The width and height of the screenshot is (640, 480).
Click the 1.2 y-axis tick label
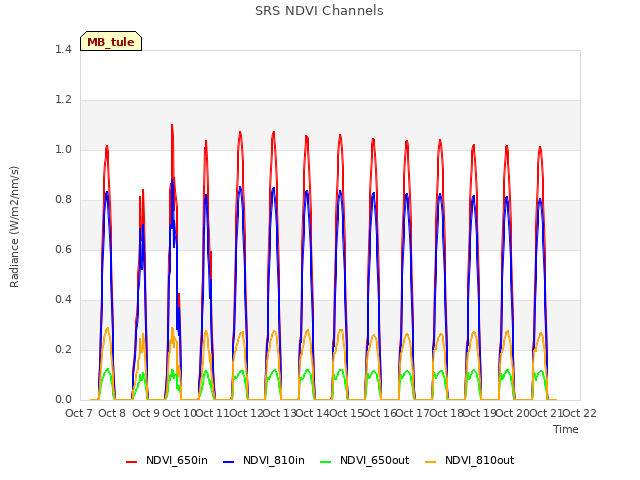pyautogui.click(x=63, y=100)
